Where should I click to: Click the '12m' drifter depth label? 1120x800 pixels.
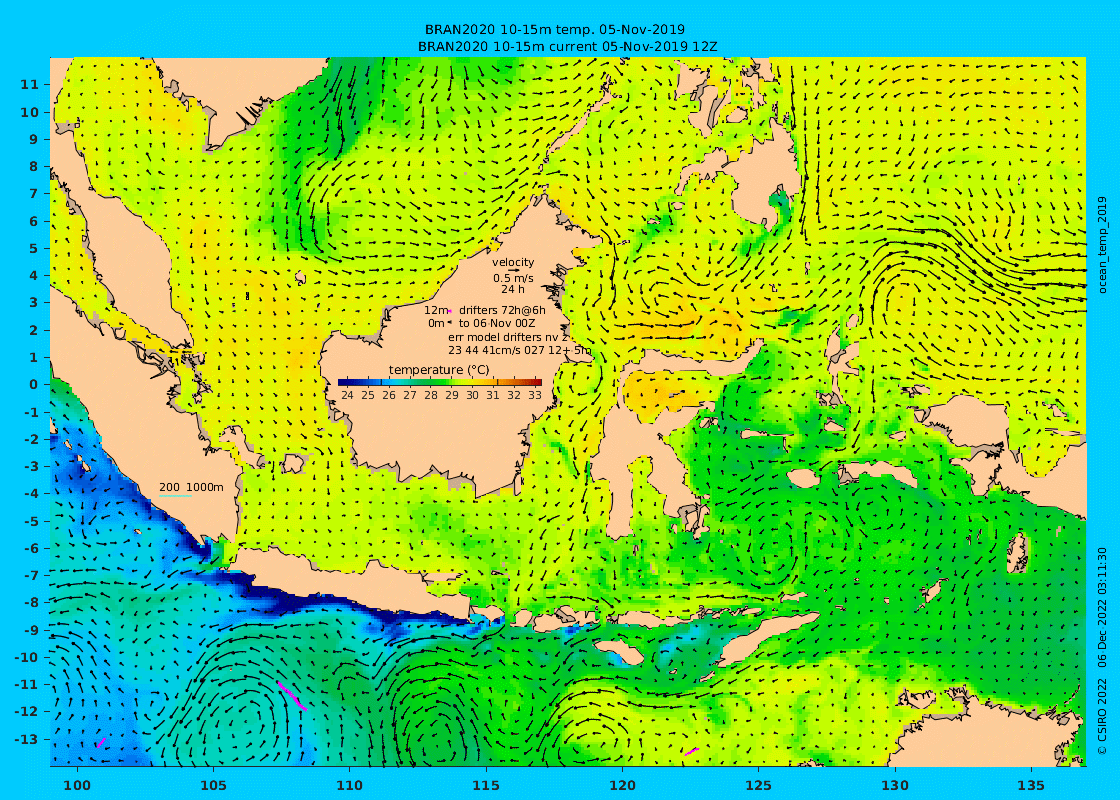435,310
